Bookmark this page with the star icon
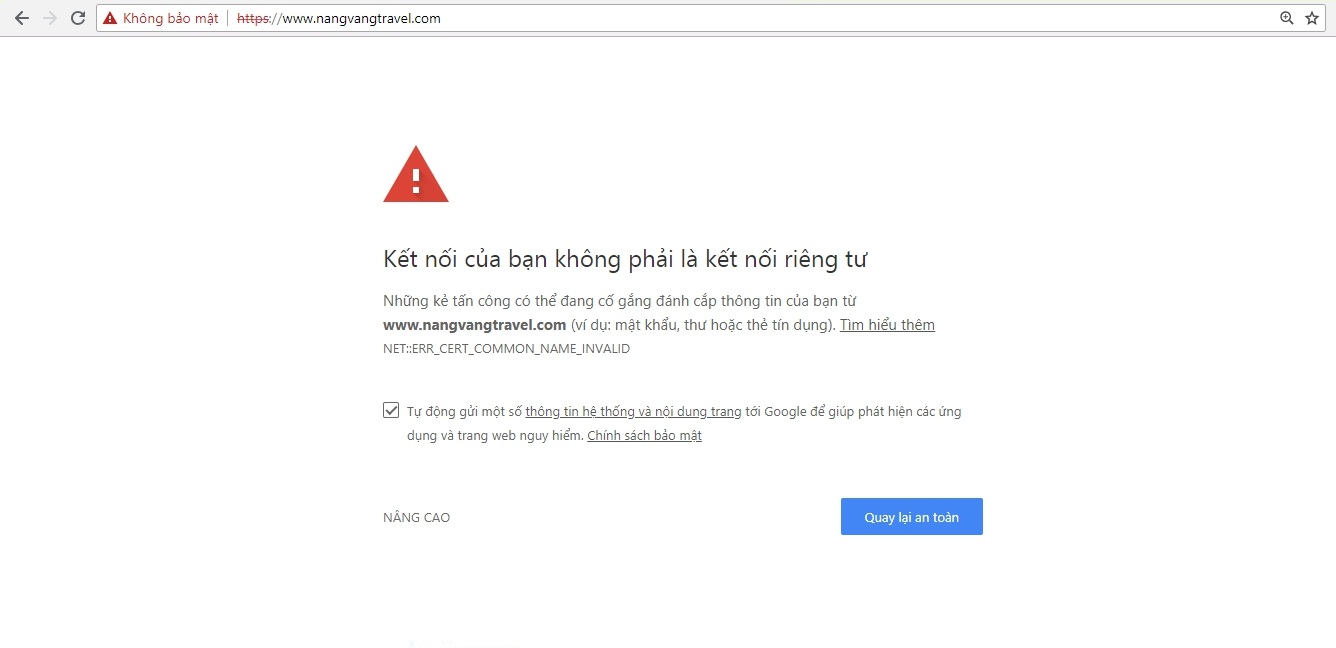 (1312, 18)
